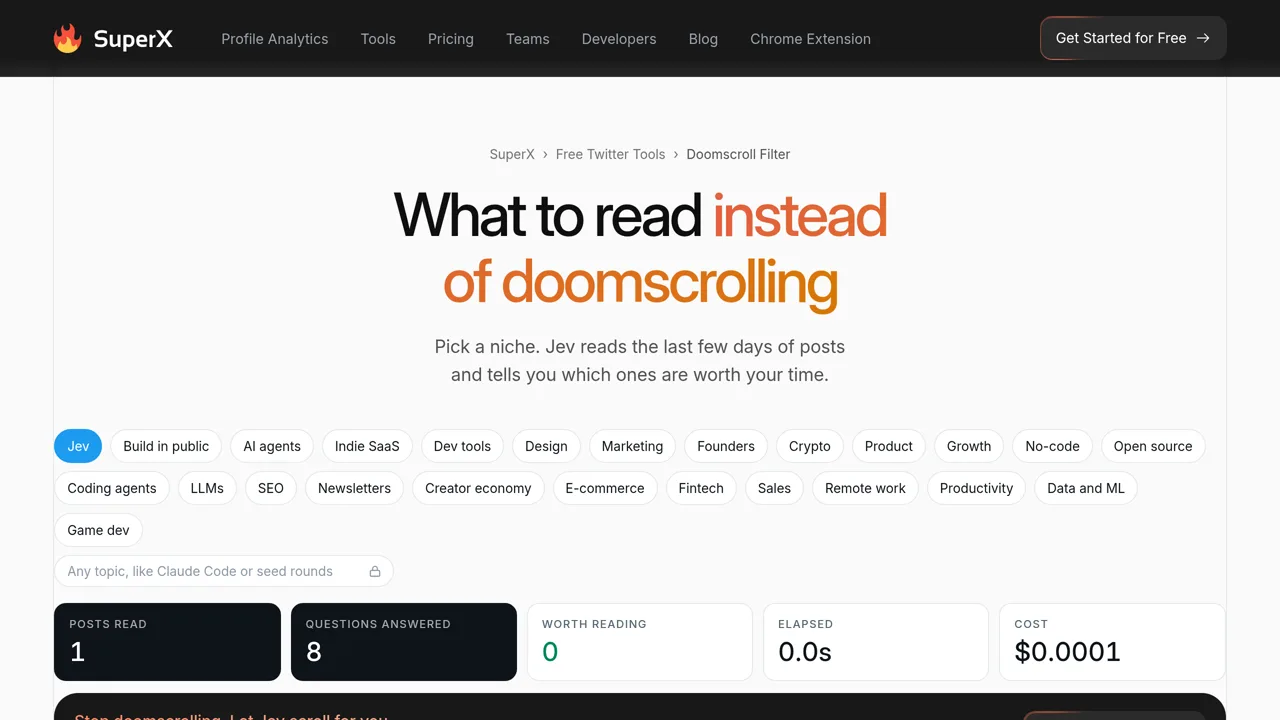Image resolution: width=1280 pixels, height=720 pixels.
Task: Click Free Twitter Tools breadcrumb link
Action: [610, 154]
